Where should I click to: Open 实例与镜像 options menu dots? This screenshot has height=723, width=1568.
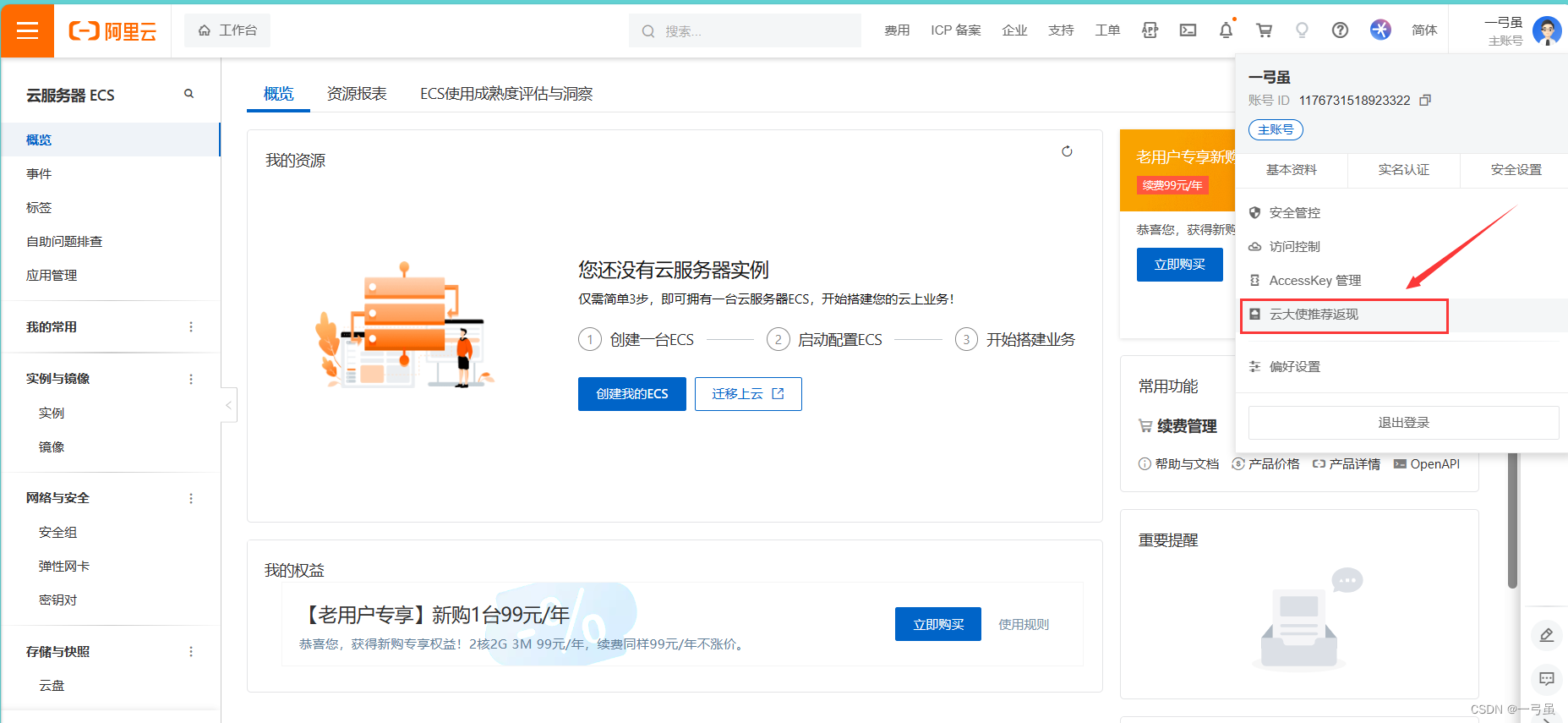pos(191,379)
